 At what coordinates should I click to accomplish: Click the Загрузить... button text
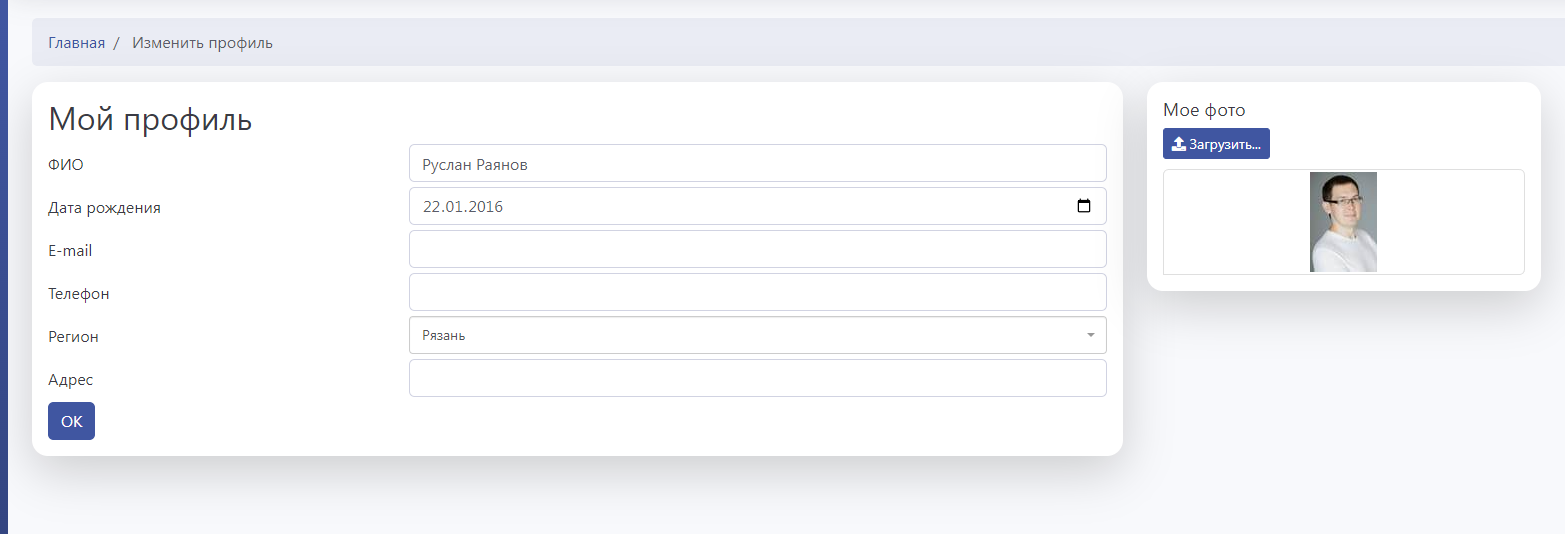click(1225, 144)
